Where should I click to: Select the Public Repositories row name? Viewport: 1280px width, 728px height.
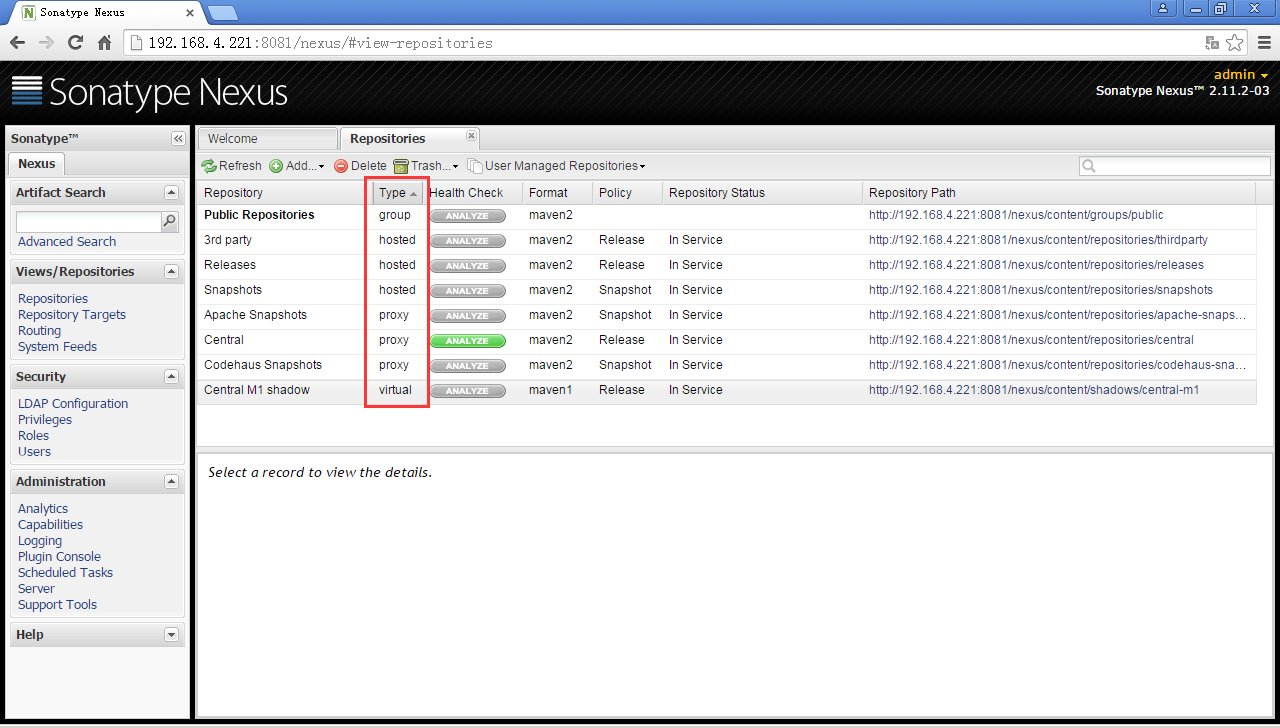(x=259, y=215)
